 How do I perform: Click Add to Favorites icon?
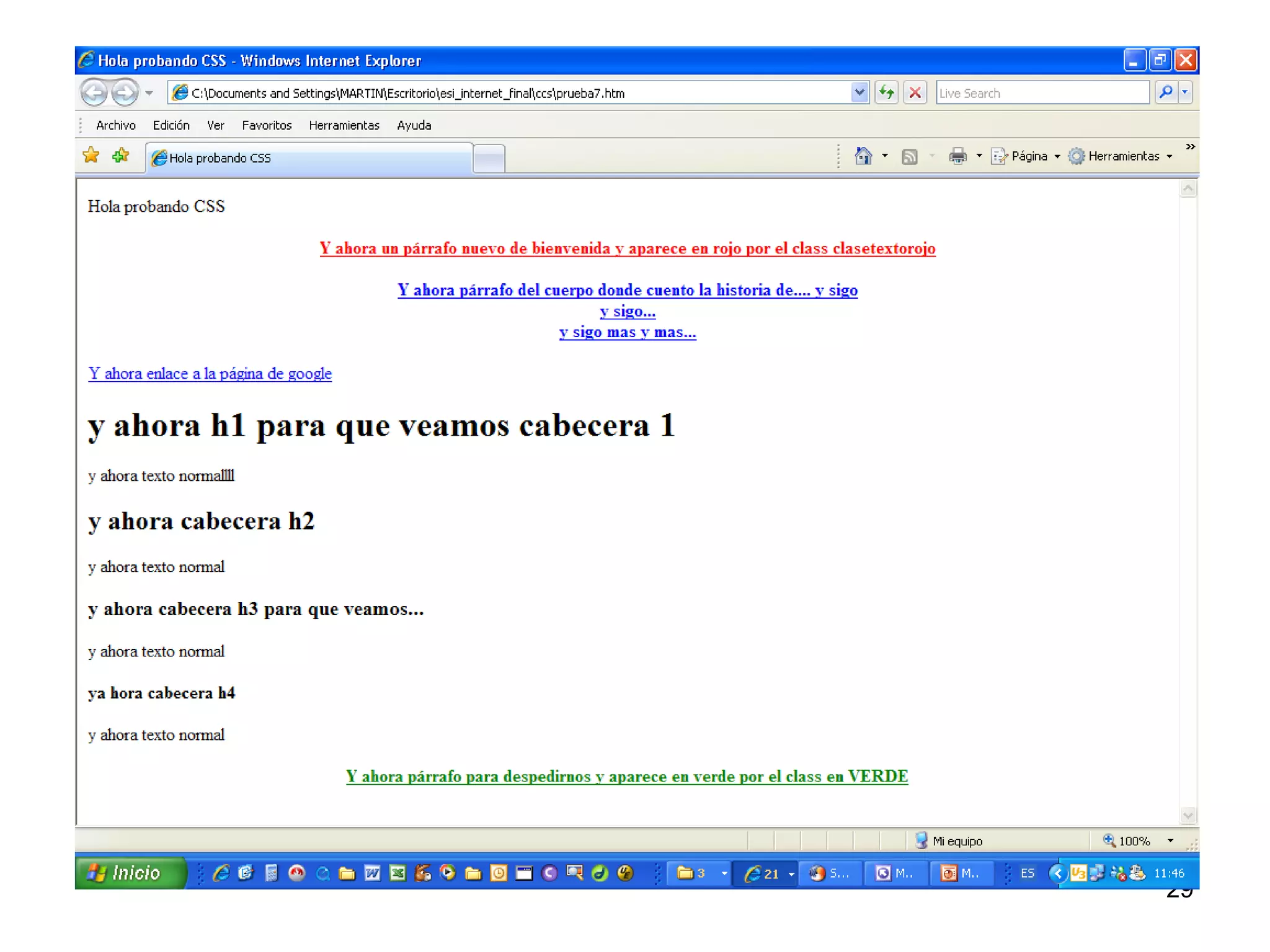click(x=121, y=155)
